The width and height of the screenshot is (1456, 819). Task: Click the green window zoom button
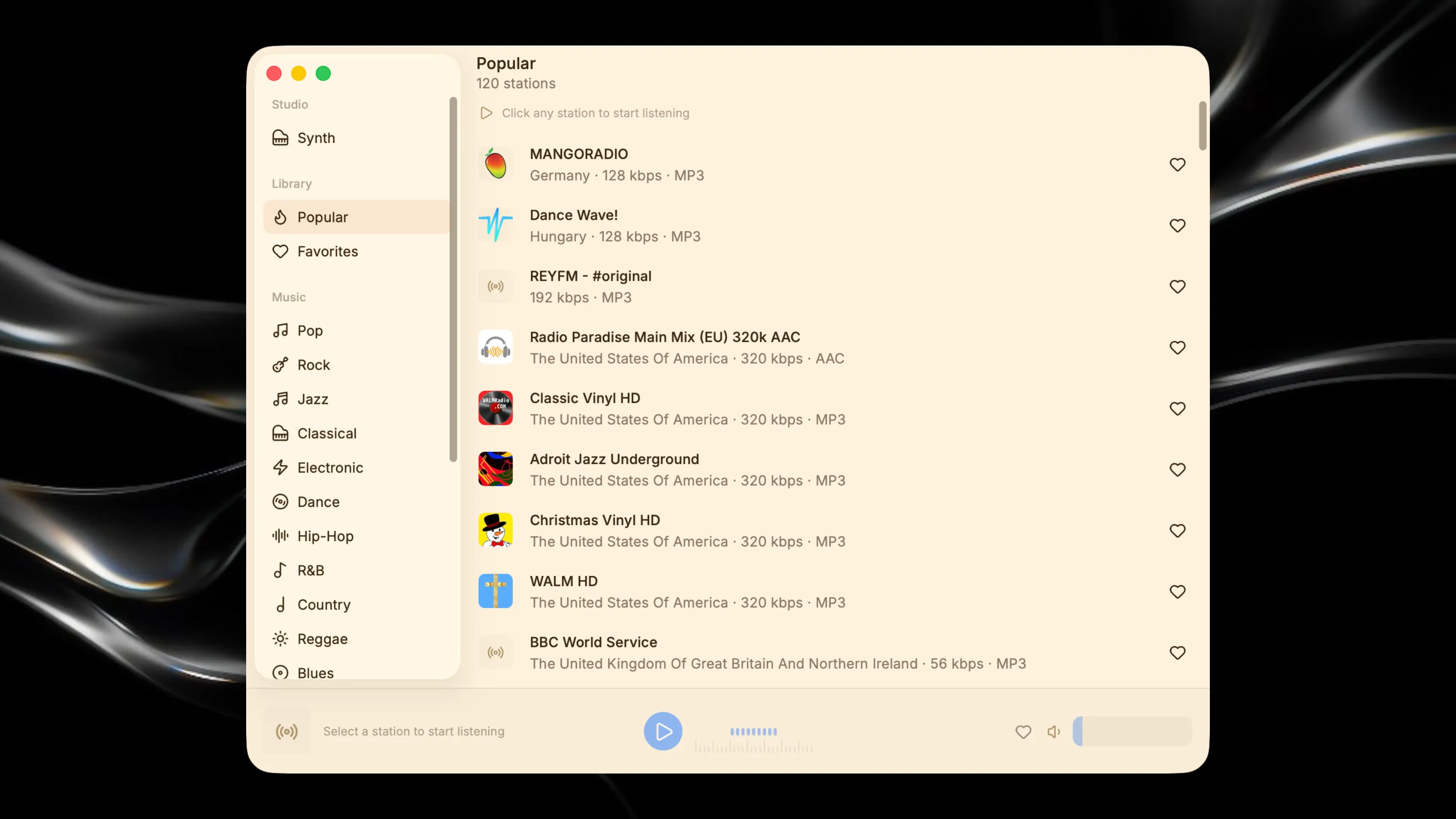324,73
